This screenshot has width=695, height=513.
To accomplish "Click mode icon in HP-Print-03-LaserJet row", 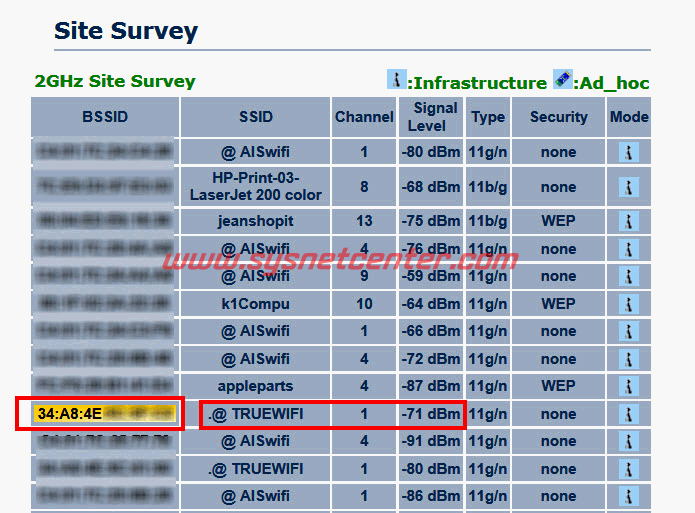I will [x=629, y=187].
